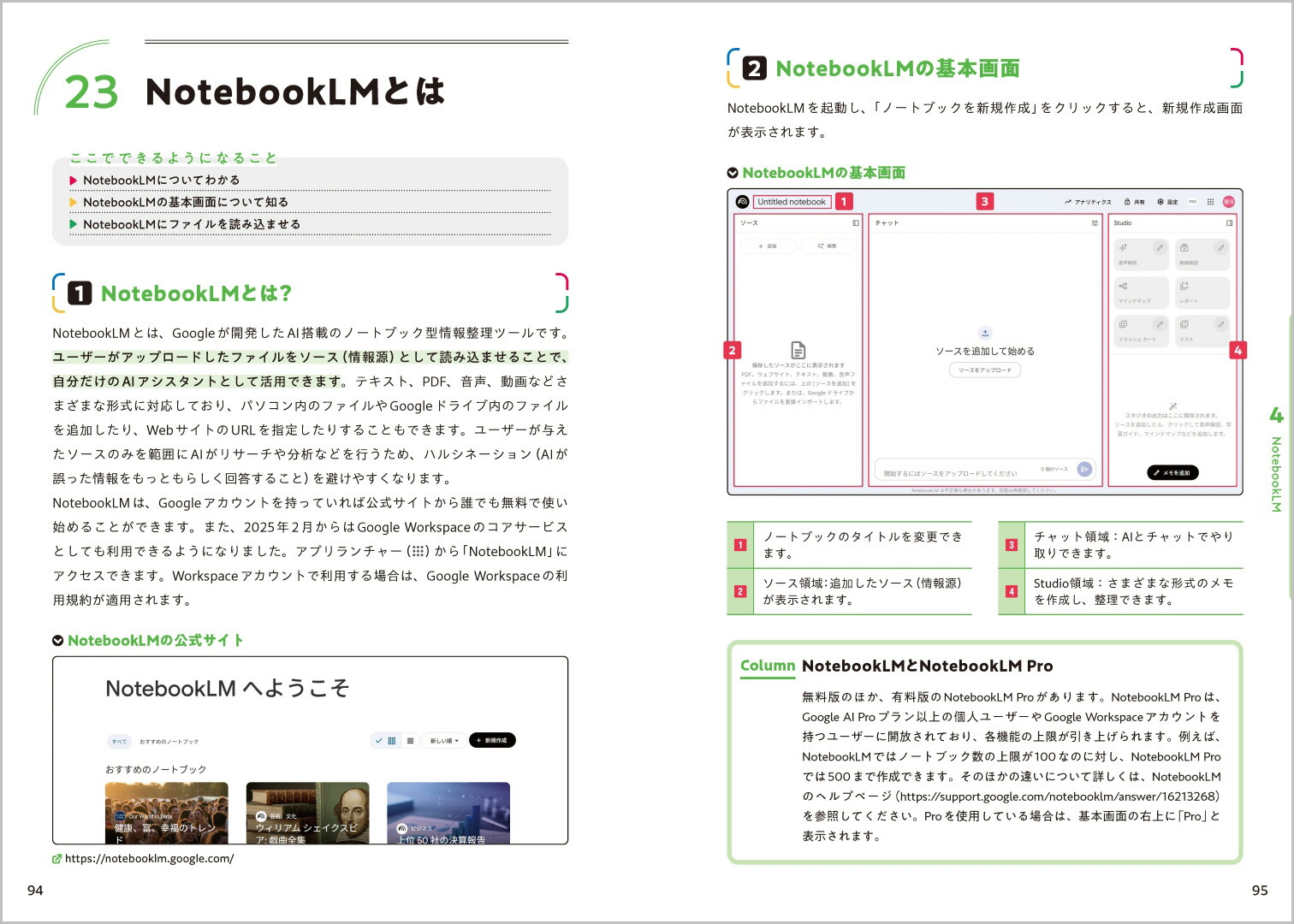Viewport: 1294px width, 924px height.
Task: Open アナリティクス in the notebook header
Action: point(1088,202)
